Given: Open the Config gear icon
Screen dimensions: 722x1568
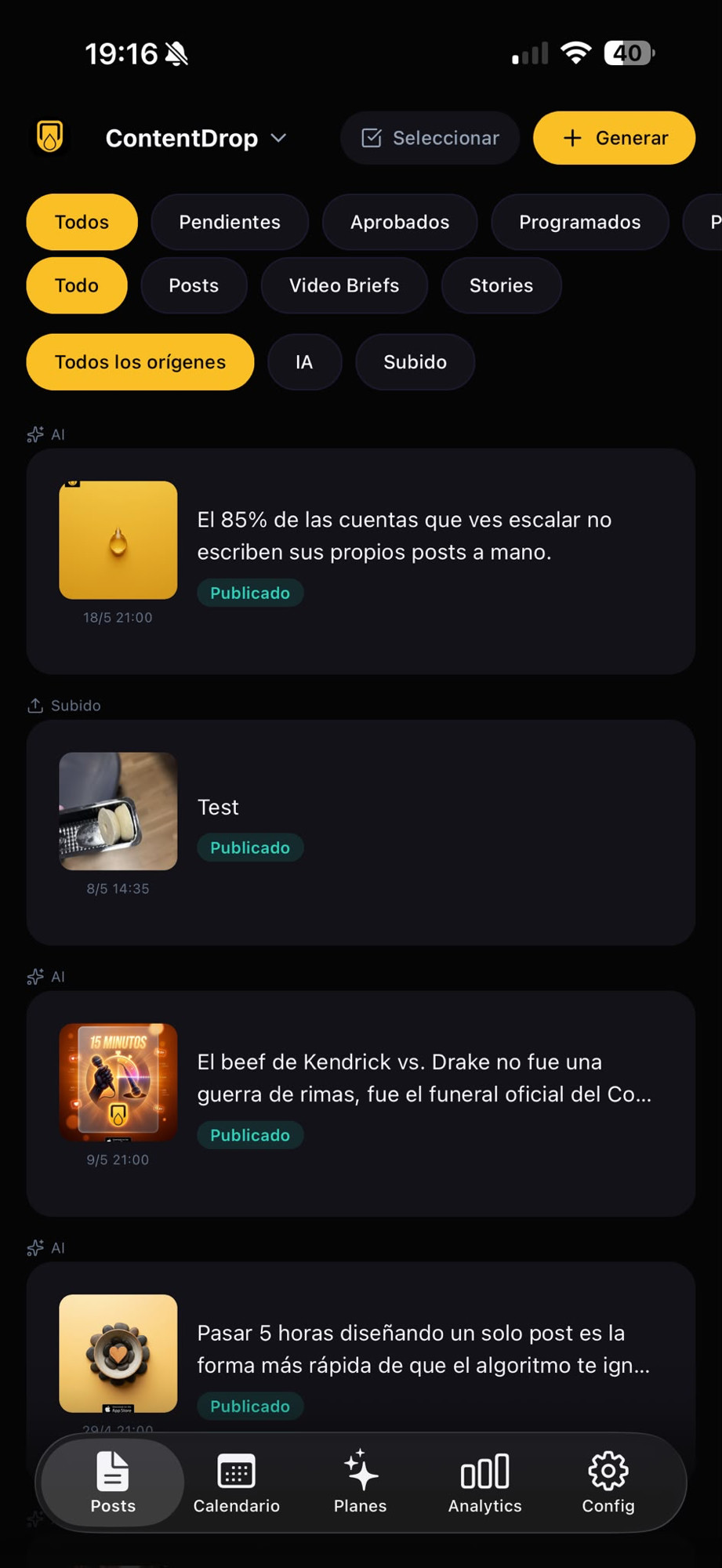Looking at the screenshot, I should (x=608, y=1471).
